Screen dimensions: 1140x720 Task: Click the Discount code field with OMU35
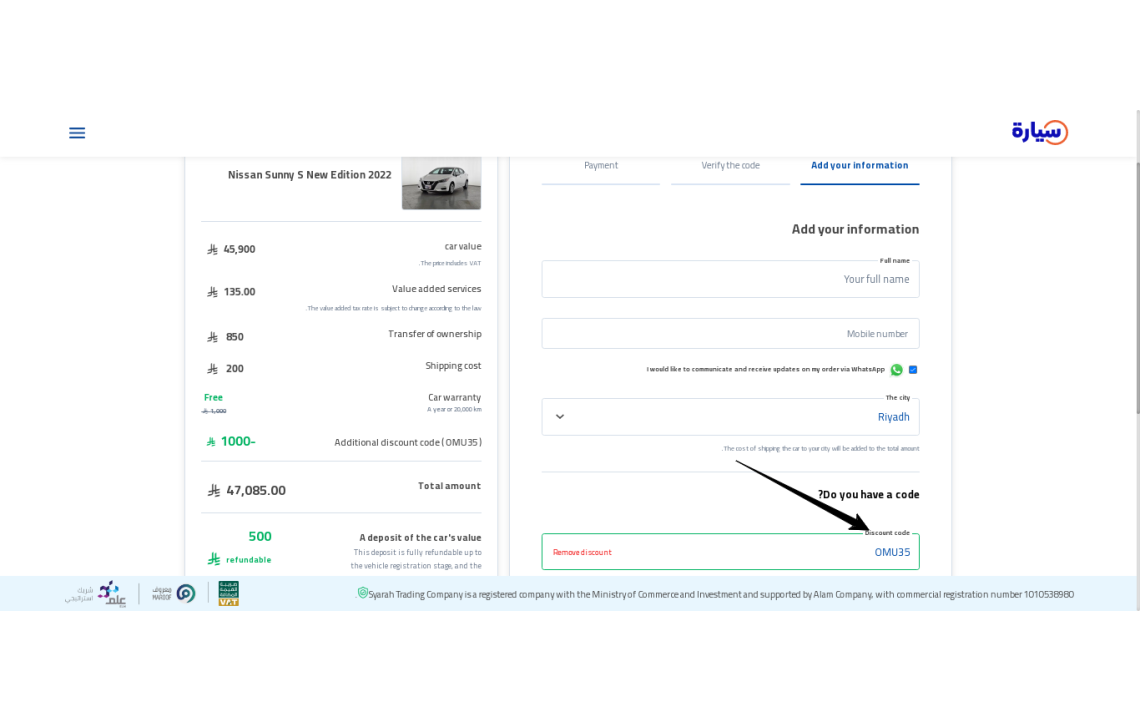730,552
